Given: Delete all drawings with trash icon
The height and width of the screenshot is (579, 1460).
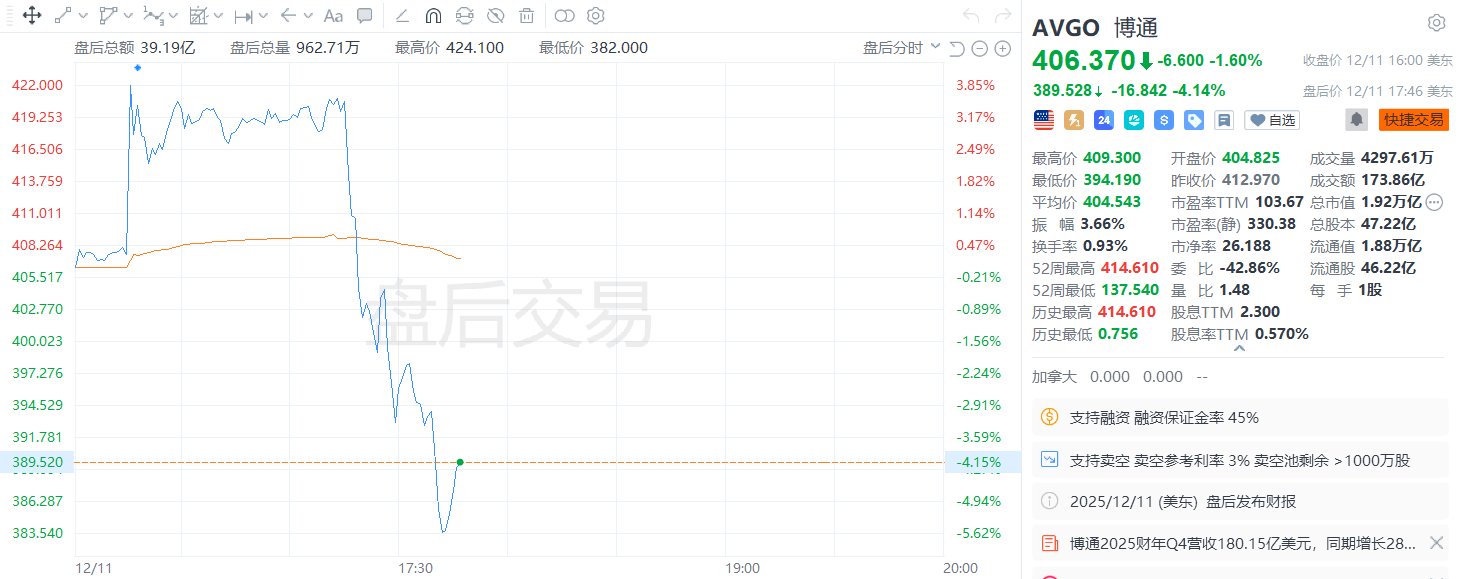Looking at the screenshot, I should click(x=526, y=16).
